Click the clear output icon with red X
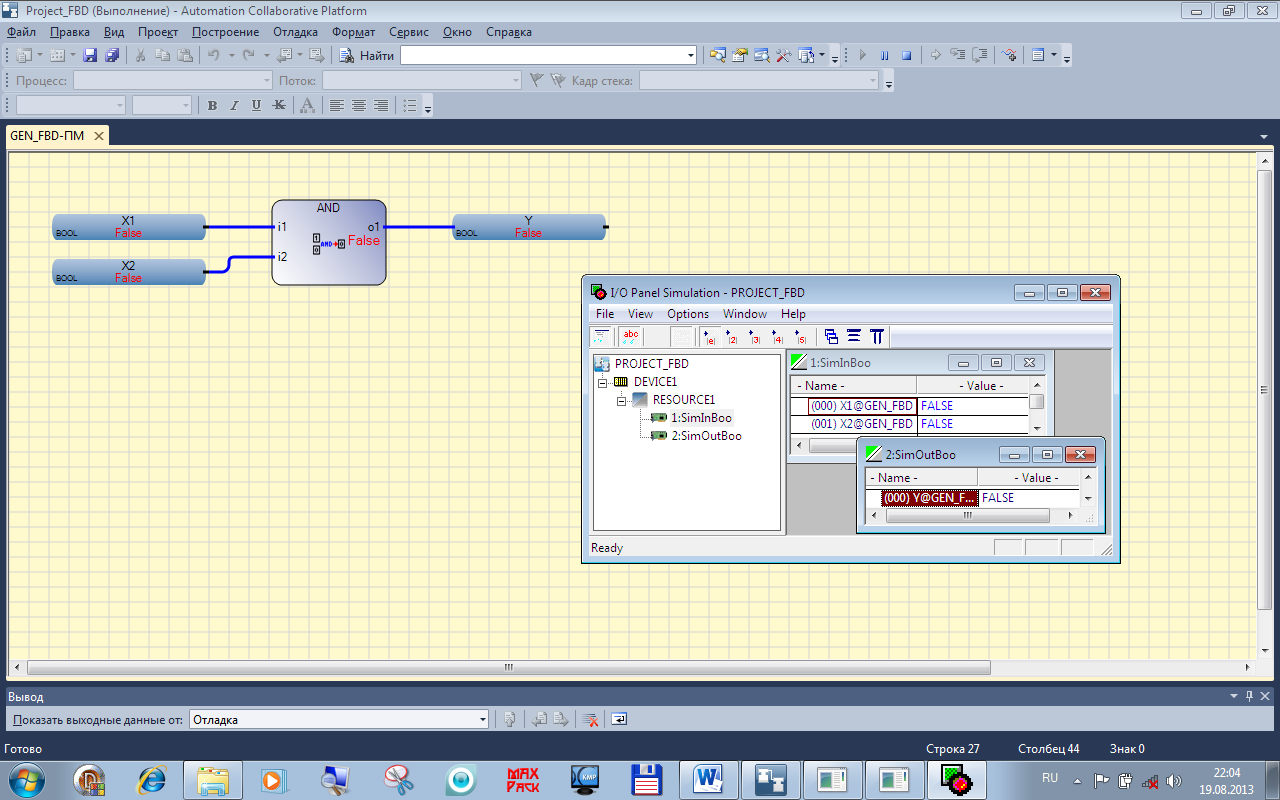1280x800 pixels. click(x=590, y=719)
